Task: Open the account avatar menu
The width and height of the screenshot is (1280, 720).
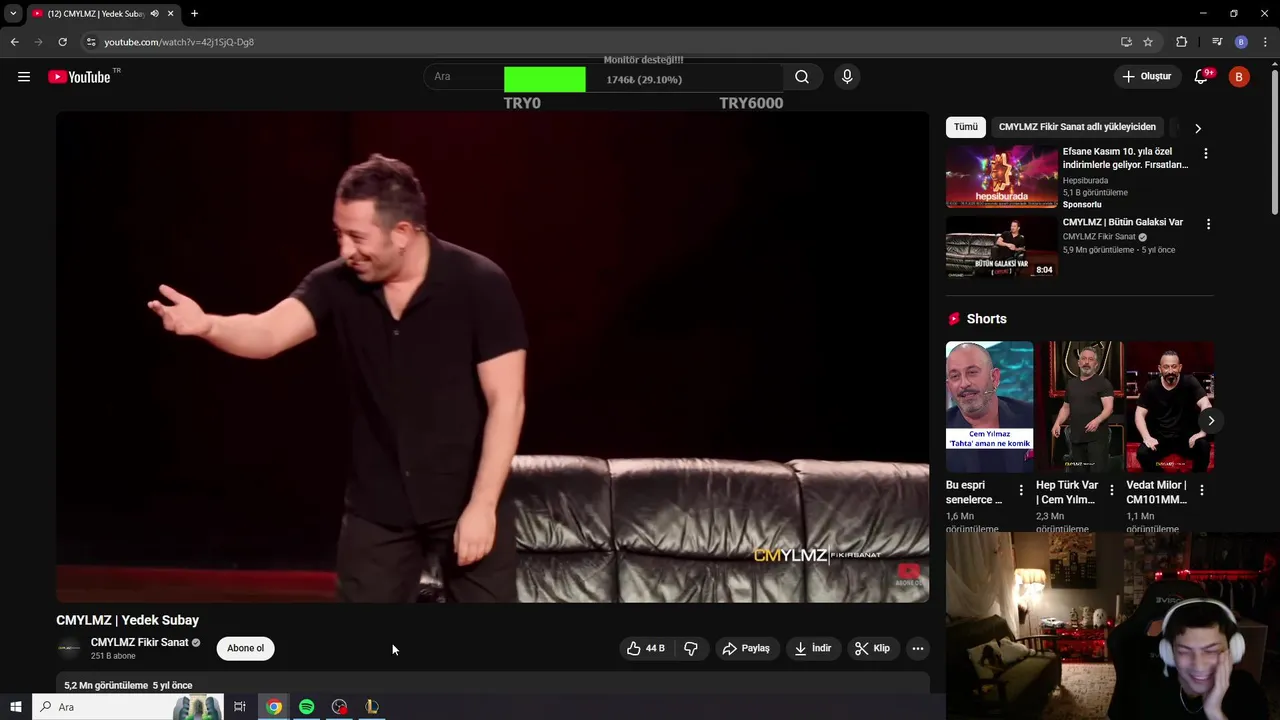Action: pyautogui.click(x=1239, y=77)
